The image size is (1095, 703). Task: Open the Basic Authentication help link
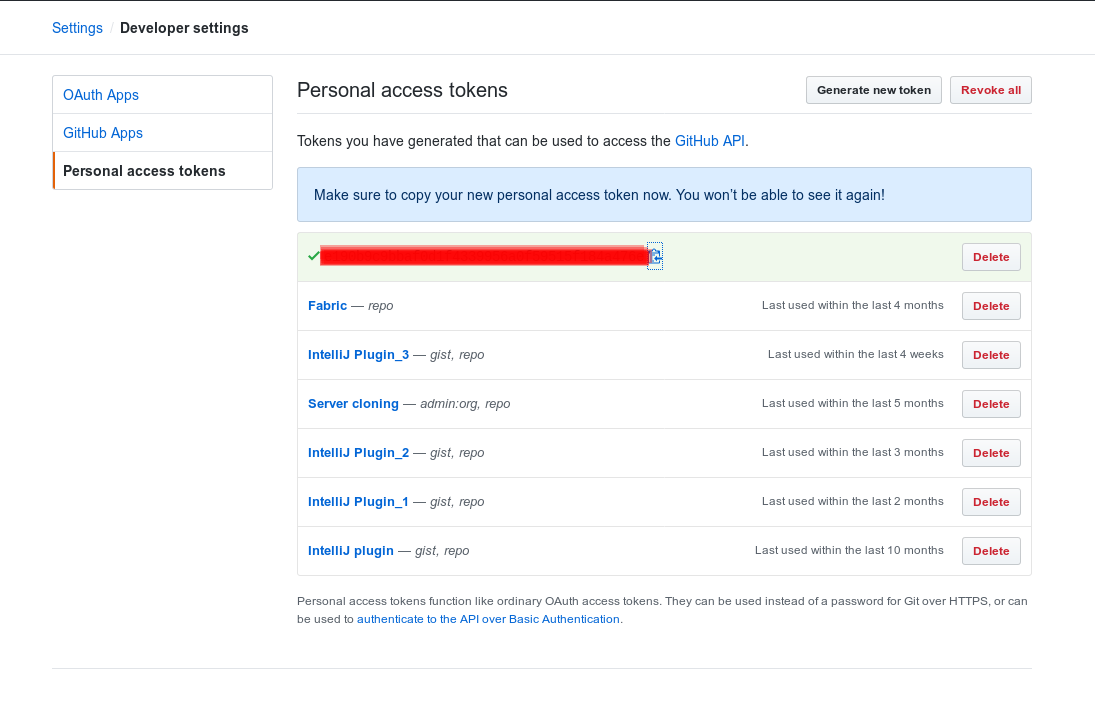pos(489,619)
